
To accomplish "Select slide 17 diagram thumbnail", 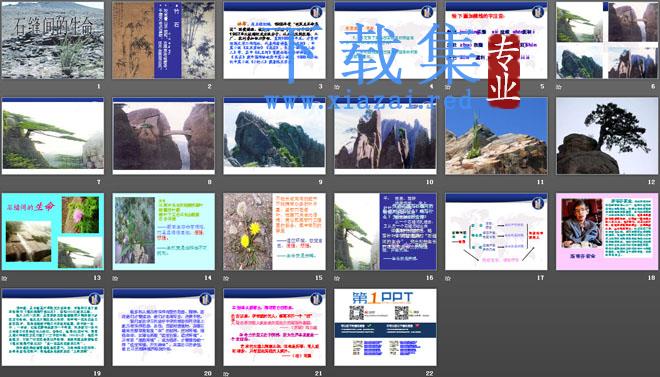I will coord(496,231).
